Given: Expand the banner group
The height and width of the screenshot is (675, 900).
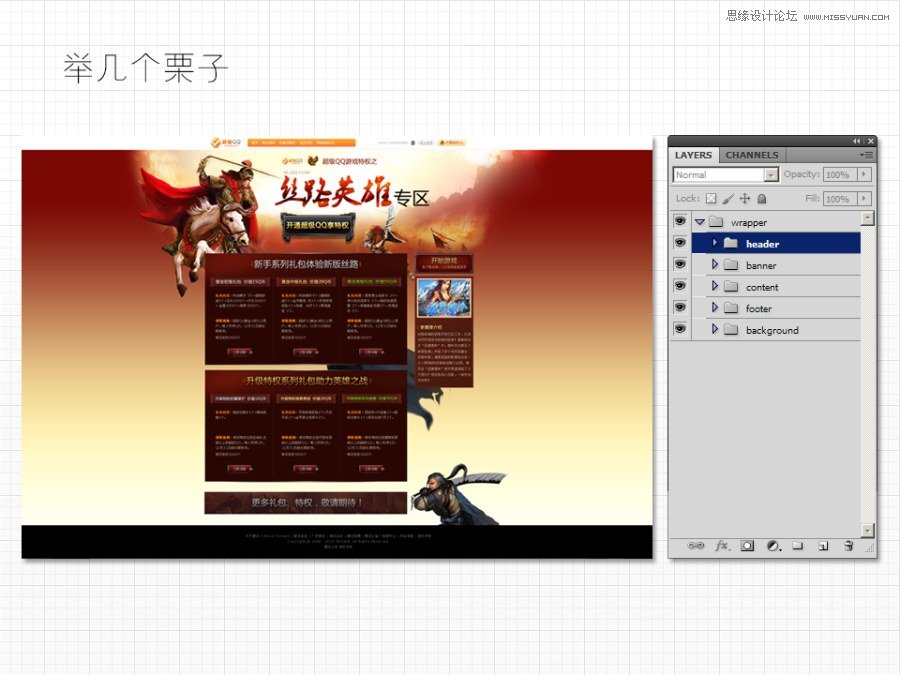Looking at the screenshot, I should click(715, 264).
